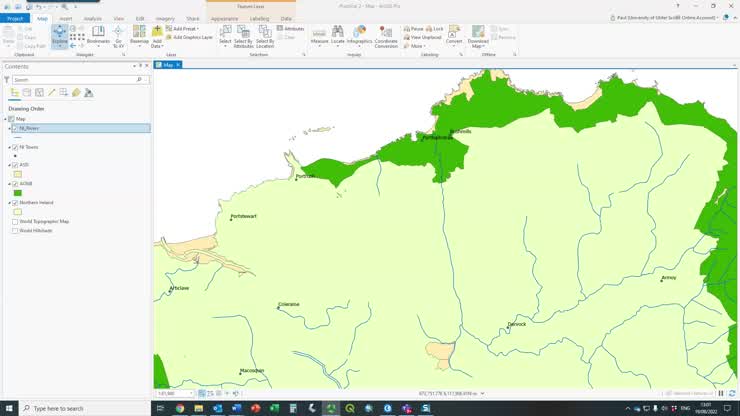This screenshot has height=416, width=740.
Task: Collapse the Northern Ireland layer legend
Action: (9, 202)
